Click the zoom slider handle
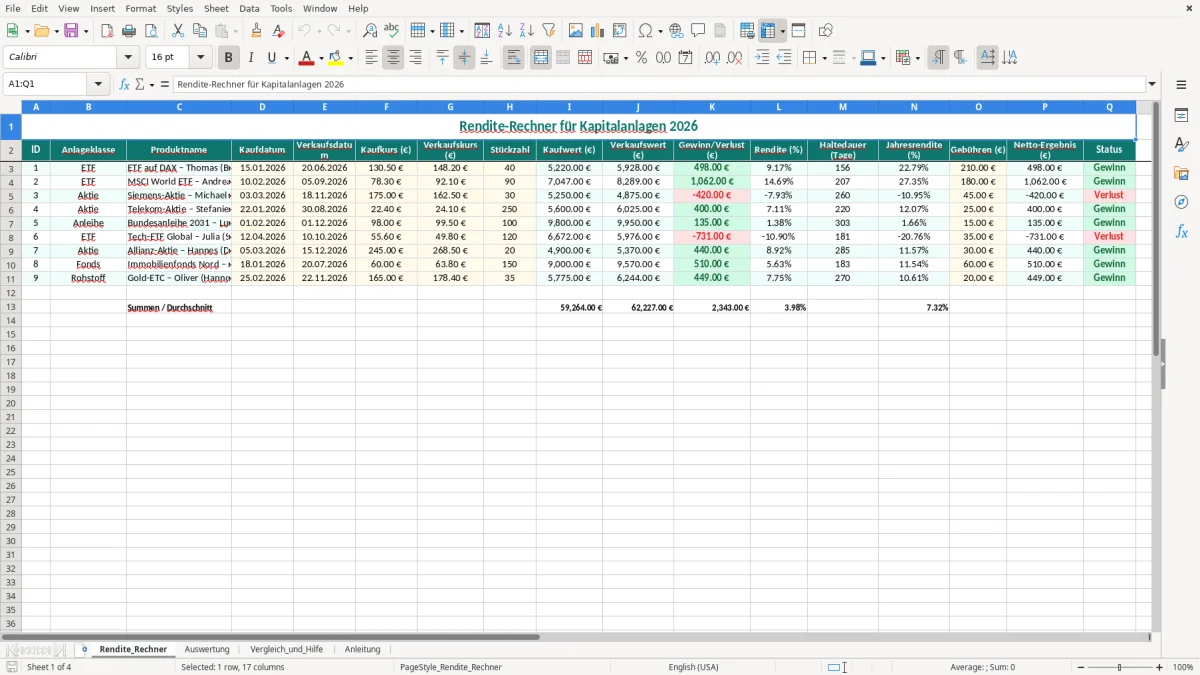1200x675 pixels. click(x=1120, y=667)
